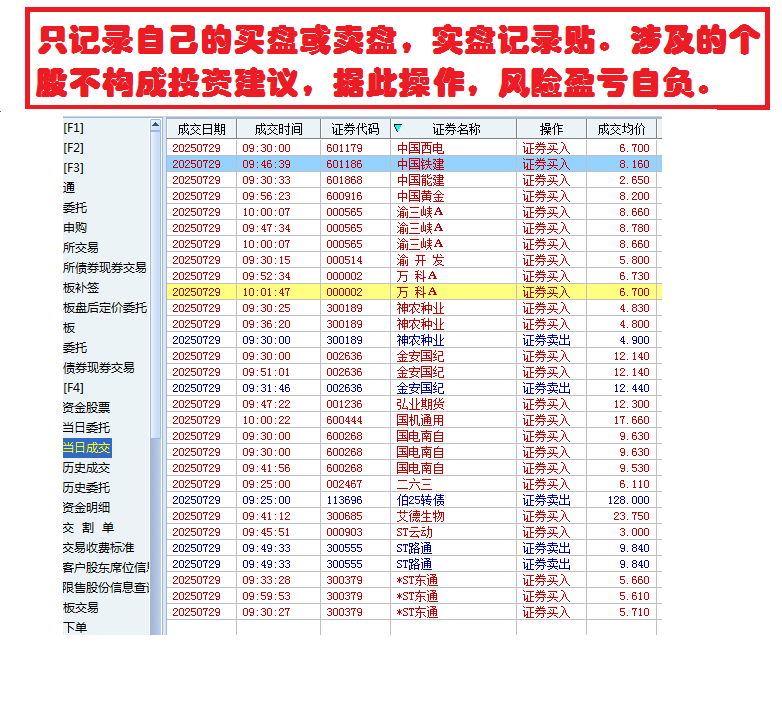Select *ST东通 row at 09:33:28

tap(414, 580)
